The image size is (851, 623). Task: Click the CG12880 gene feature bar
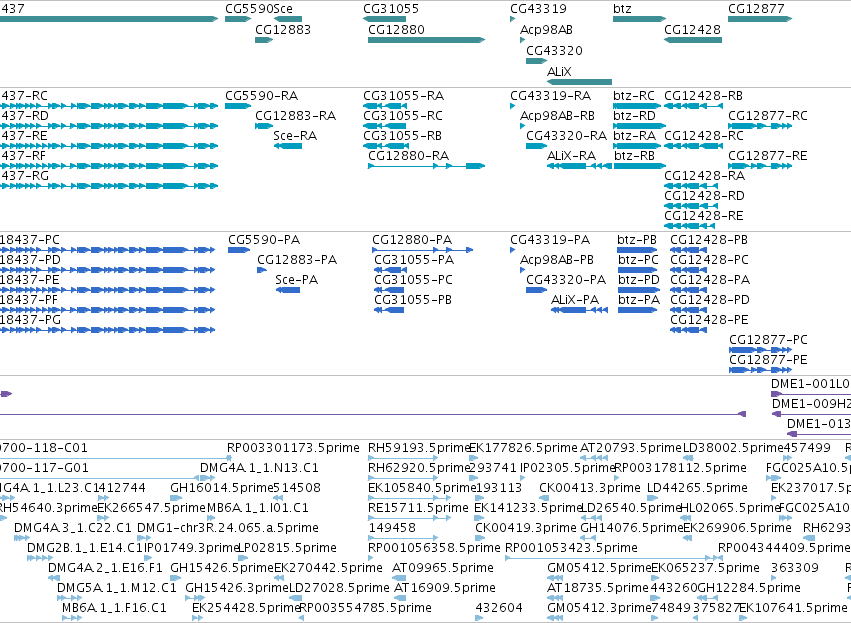(x=426, y=40)
